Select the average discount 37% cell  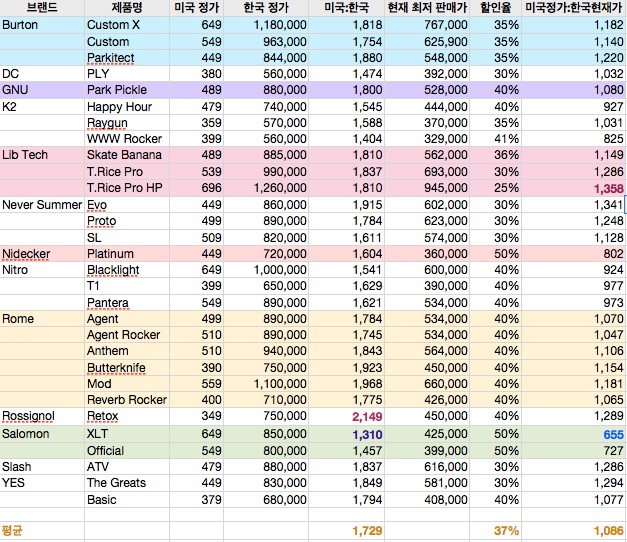coord(495,531)
